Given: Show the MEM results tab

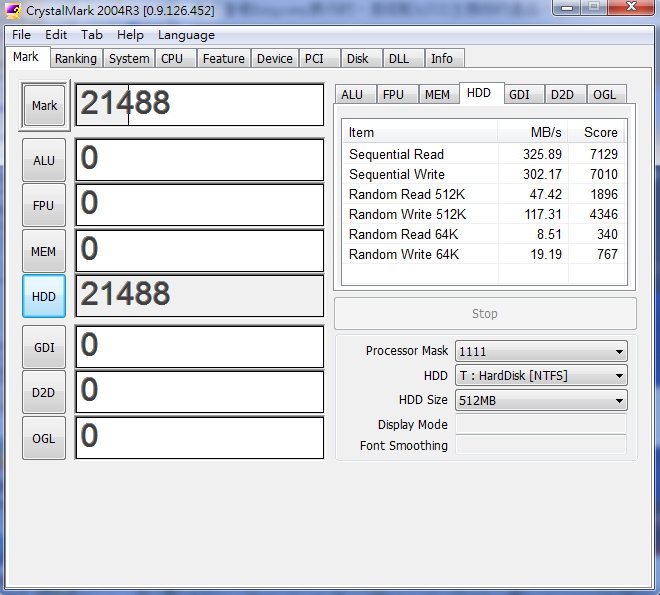Looking at the screenshot, I should click(x=437, y=95).
